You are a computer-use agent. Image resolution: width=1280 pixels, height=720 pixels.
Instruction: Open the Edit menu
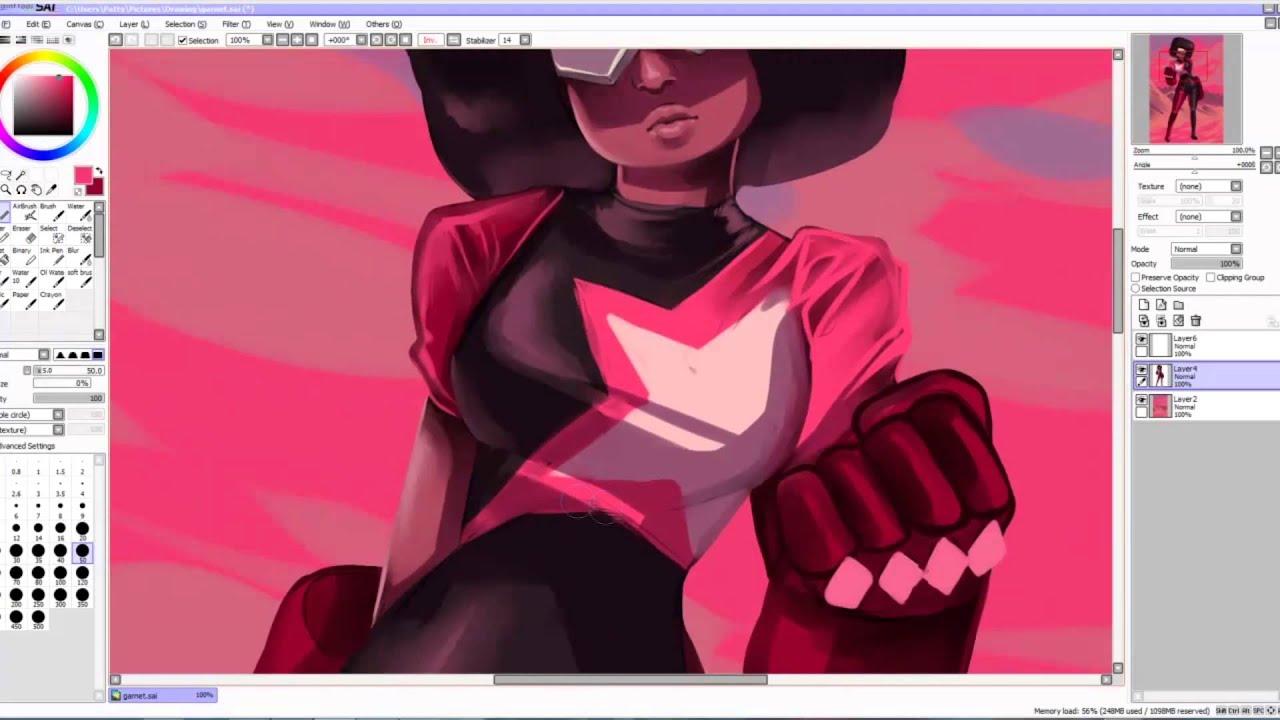tap(37, 24)
